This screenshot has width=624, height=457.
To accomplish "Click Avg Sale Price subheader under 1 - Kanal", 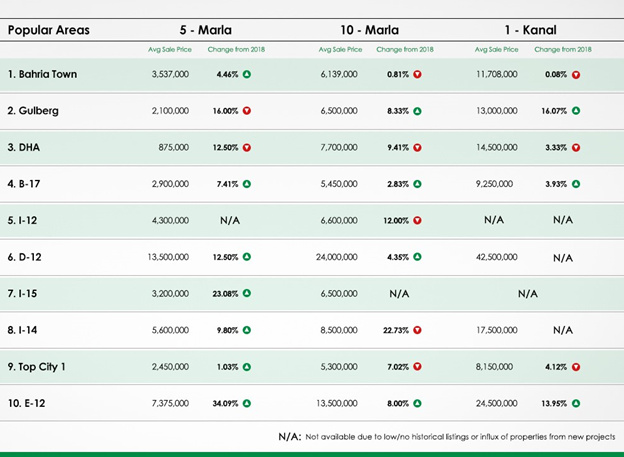I will 496,49.
